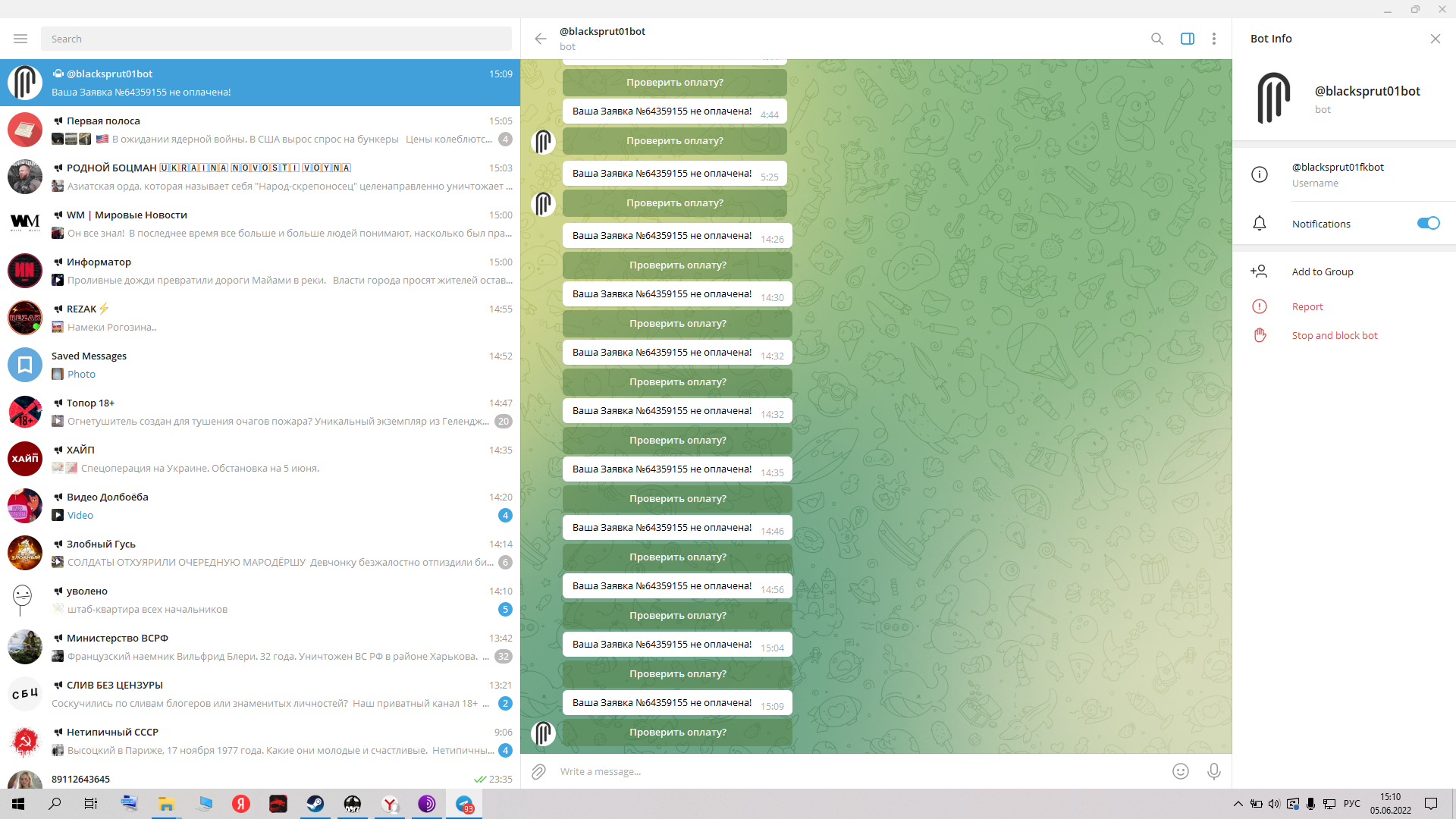Image resolution: width=1456 pixels, height=819 pixels.
Task: Click the Saved Messages bookmark avatar
Action: point(25,365)
